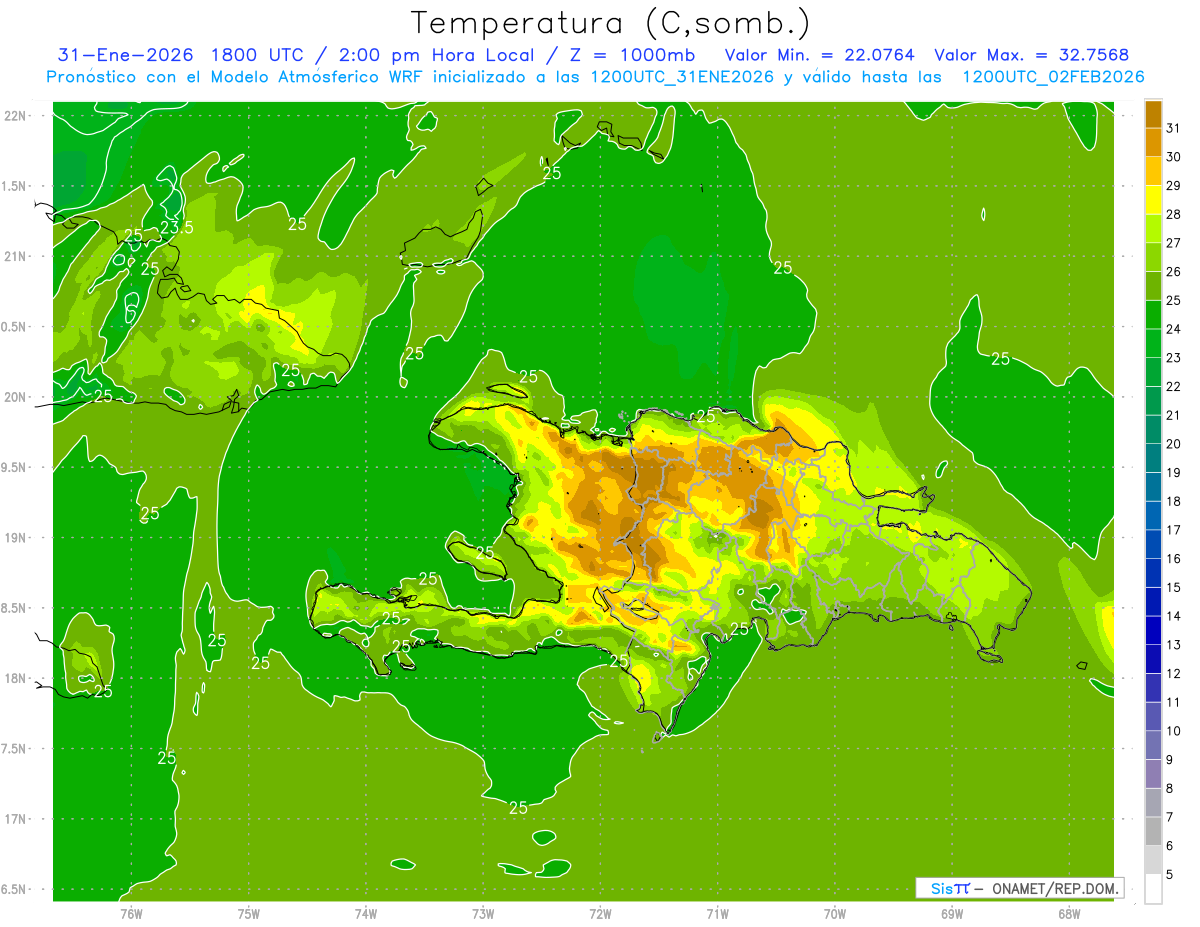Click the "18N" latitude label

[x=15, y=678]
